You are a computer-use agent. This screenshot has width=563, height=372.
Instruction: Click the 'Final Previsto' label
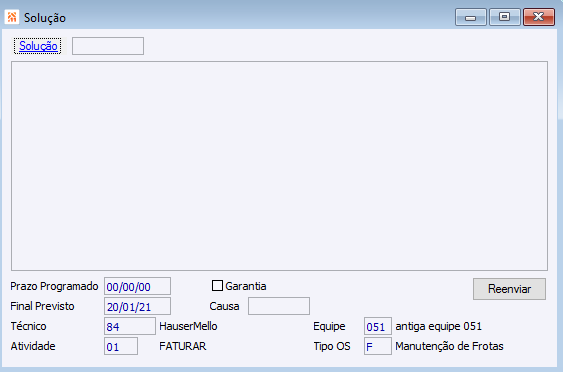point(42,306)
